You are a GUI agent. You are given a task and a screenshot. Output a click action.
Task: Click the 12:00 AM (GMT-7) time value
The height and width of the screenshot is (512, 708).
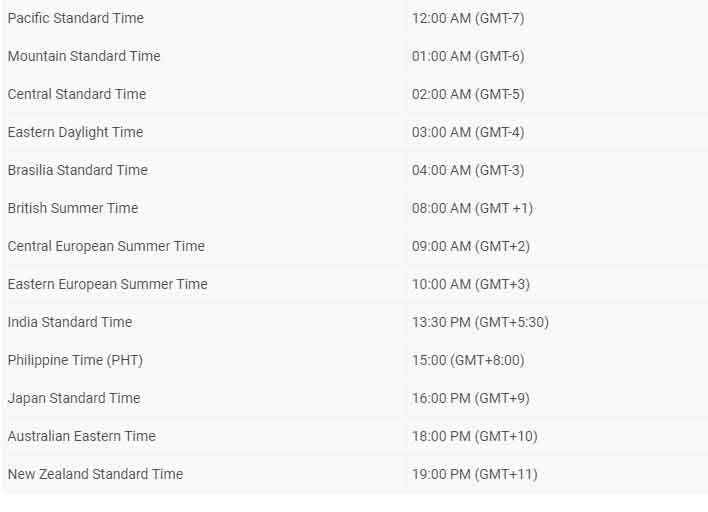[x=468, y=18]
